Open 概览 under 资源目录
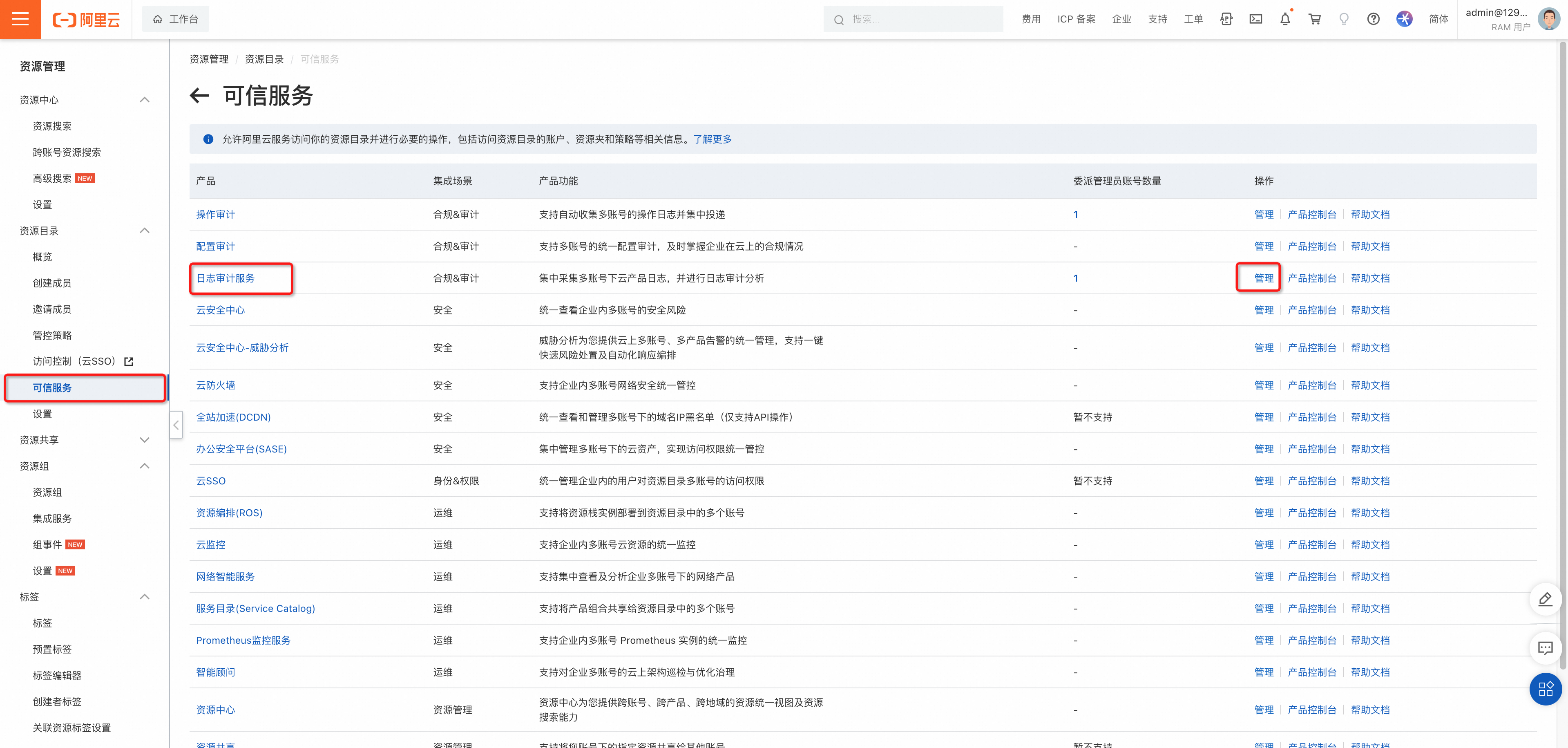This screenshot has height=748, width=1568. [42, 257]
